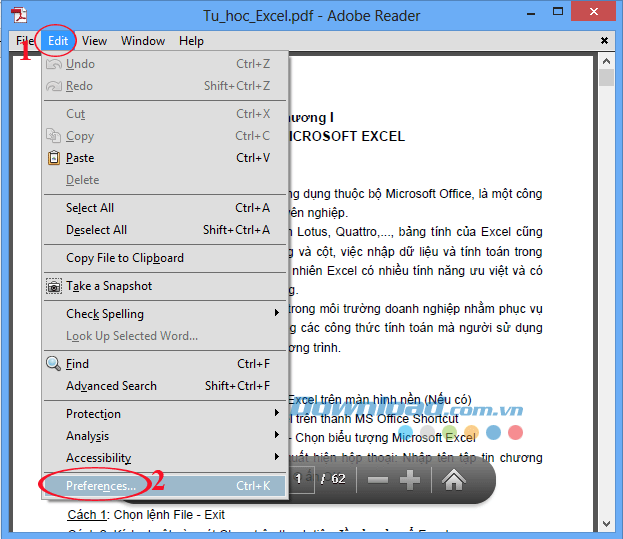Click the Undo arrow icon
Viewport: 623px width, 539px height.
[54, 64]
